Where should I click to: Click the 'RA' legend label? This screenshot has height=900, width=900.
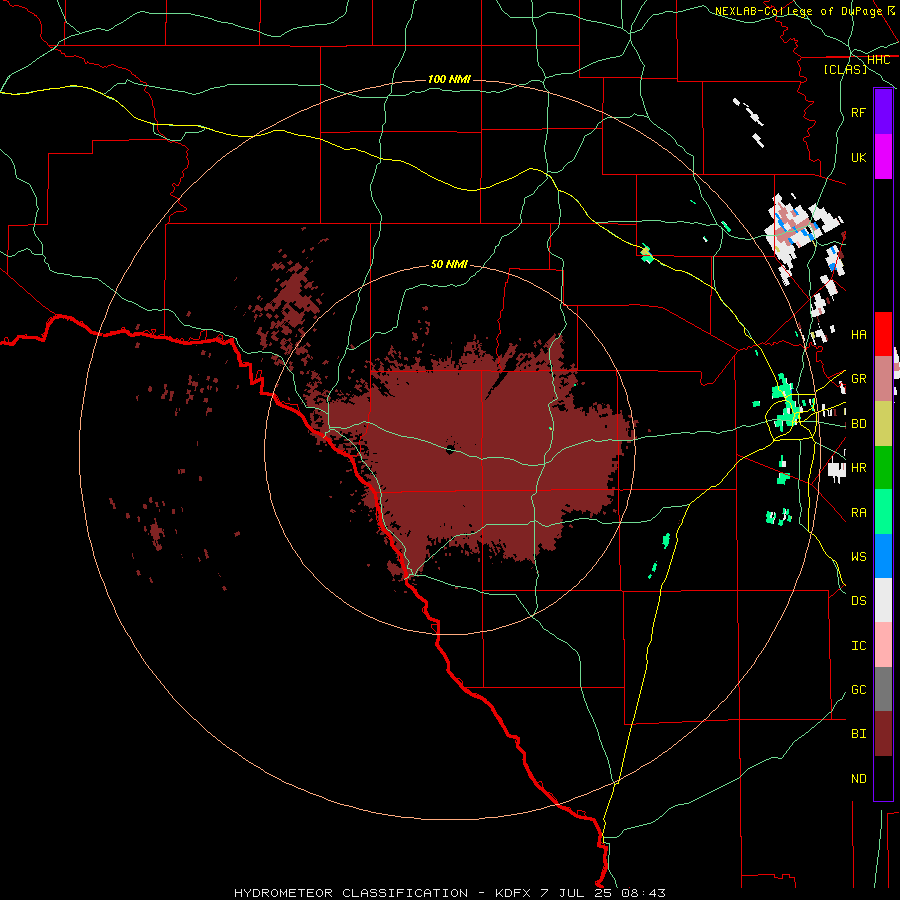(858, 513)
